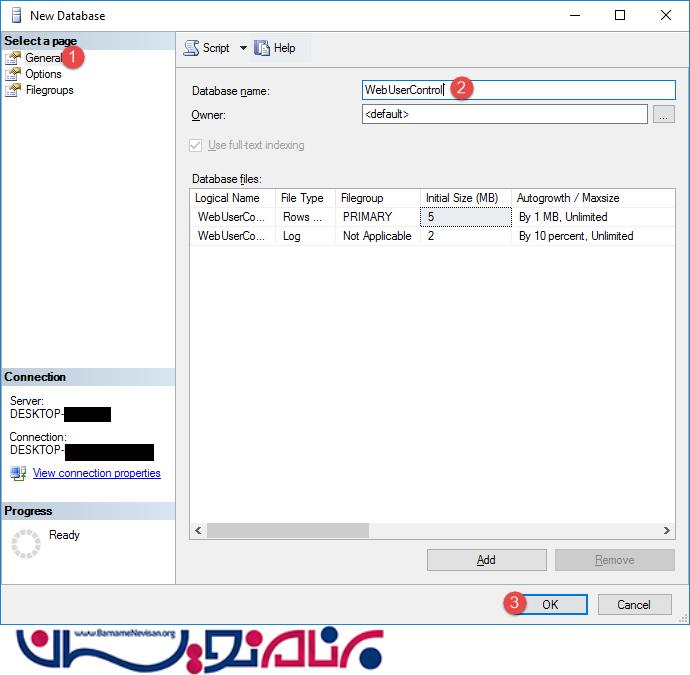This screenshot has height=675, width=690.
Task: Click the left scroll arrow of file list
Action: (198, 530)
